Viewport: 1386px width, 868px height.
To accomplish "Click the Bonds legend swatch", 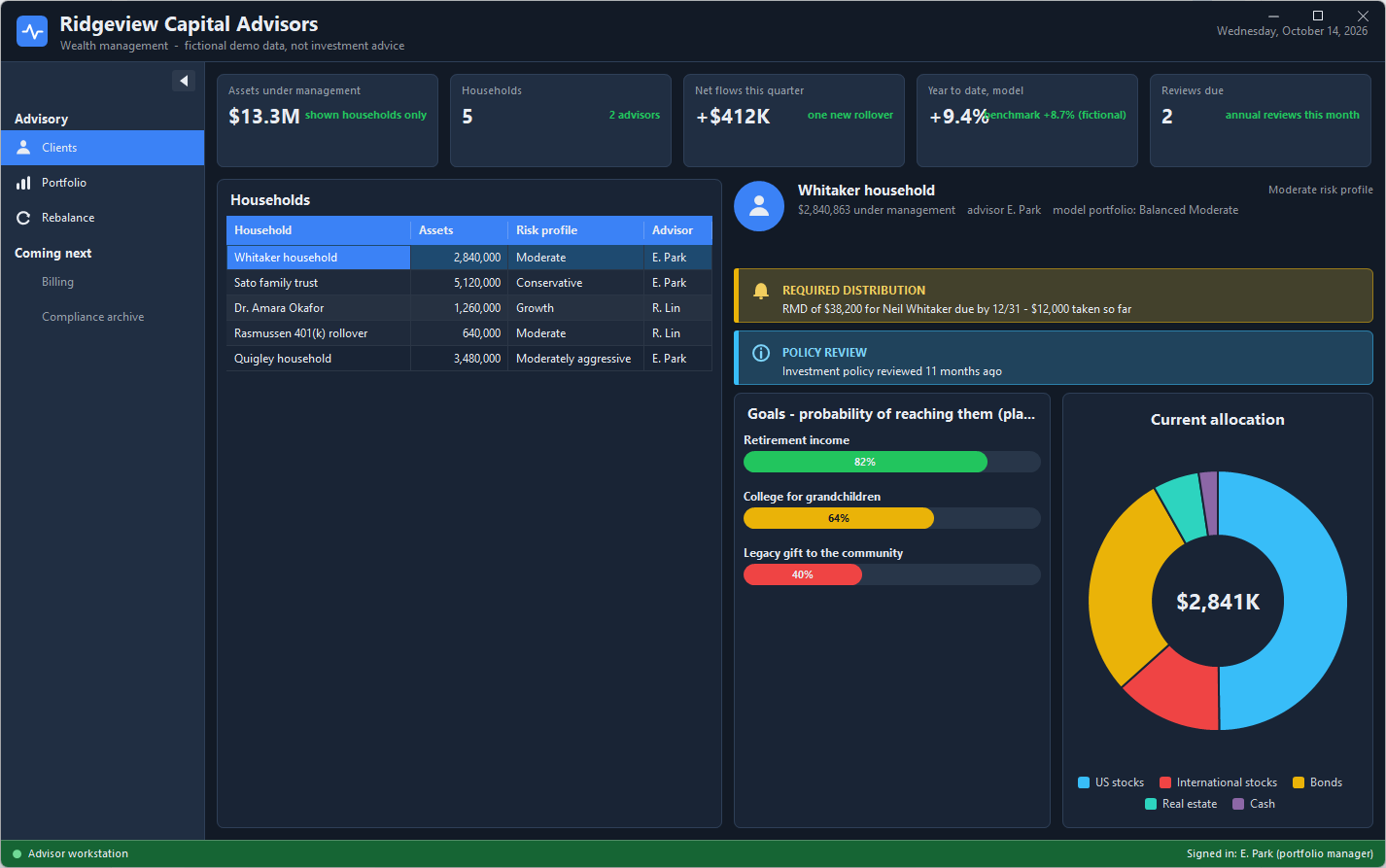I will pyautogui.click(x=1299, y=782).
